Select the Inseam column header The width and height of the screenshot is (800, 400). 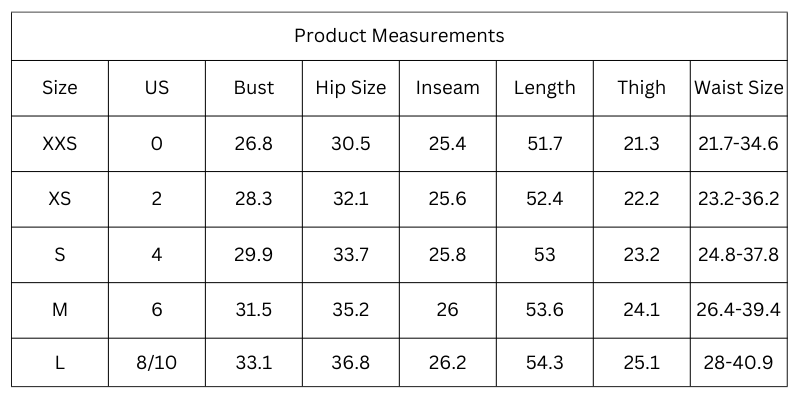click(x=448, y=88)
